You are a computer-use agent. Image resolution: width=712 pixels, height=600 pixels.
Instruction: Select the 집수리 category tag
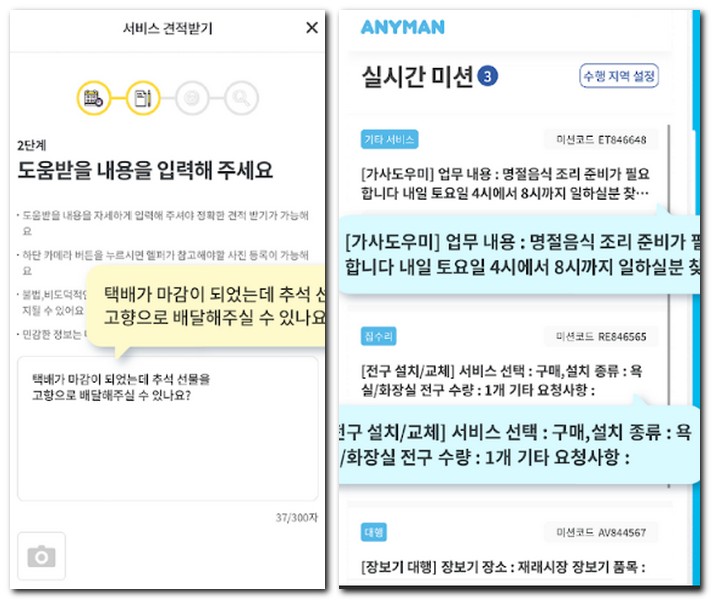(380, 337)
